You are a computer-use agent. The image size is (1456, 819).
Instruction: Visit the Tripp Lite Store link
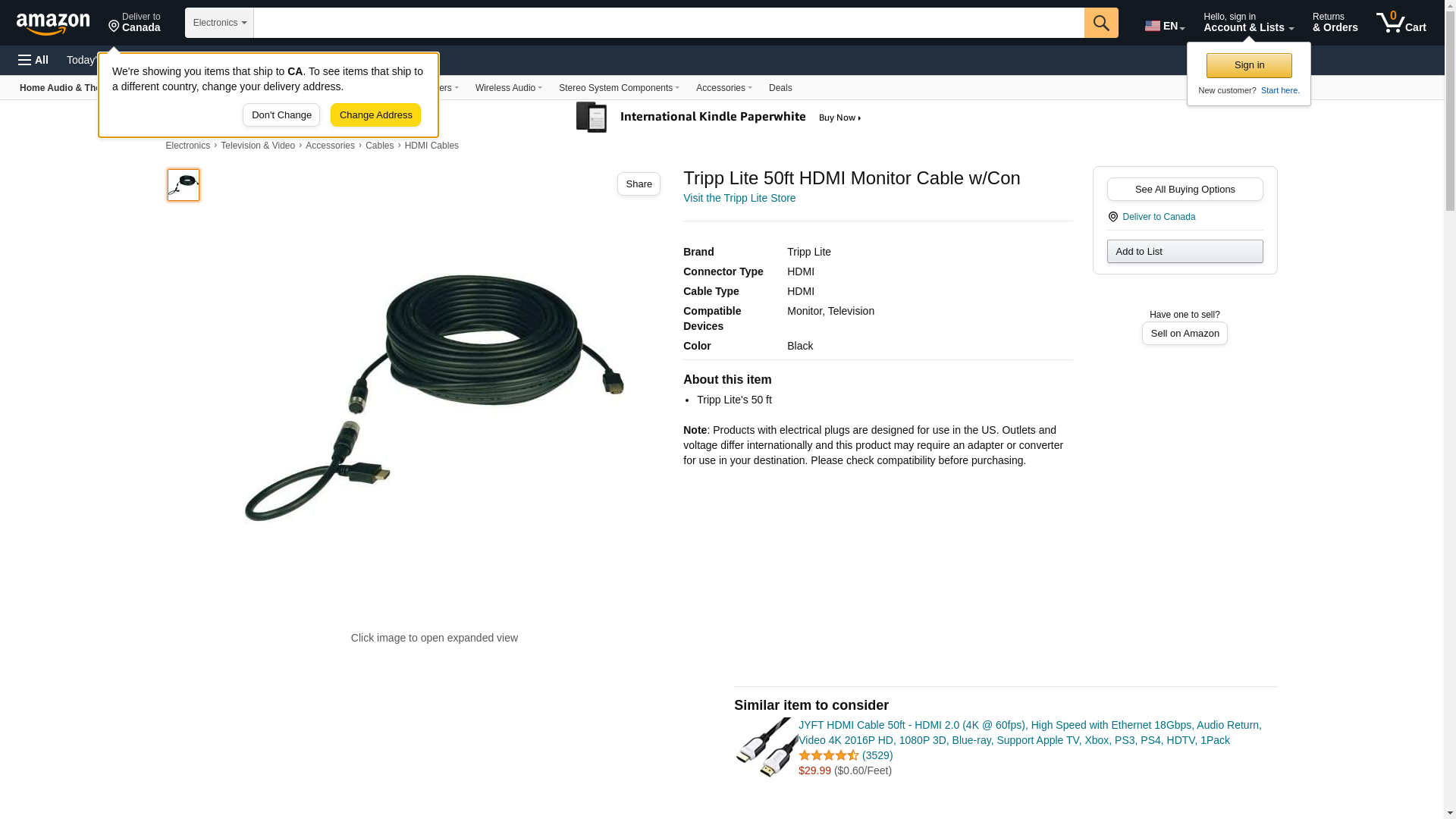[739, 198]
